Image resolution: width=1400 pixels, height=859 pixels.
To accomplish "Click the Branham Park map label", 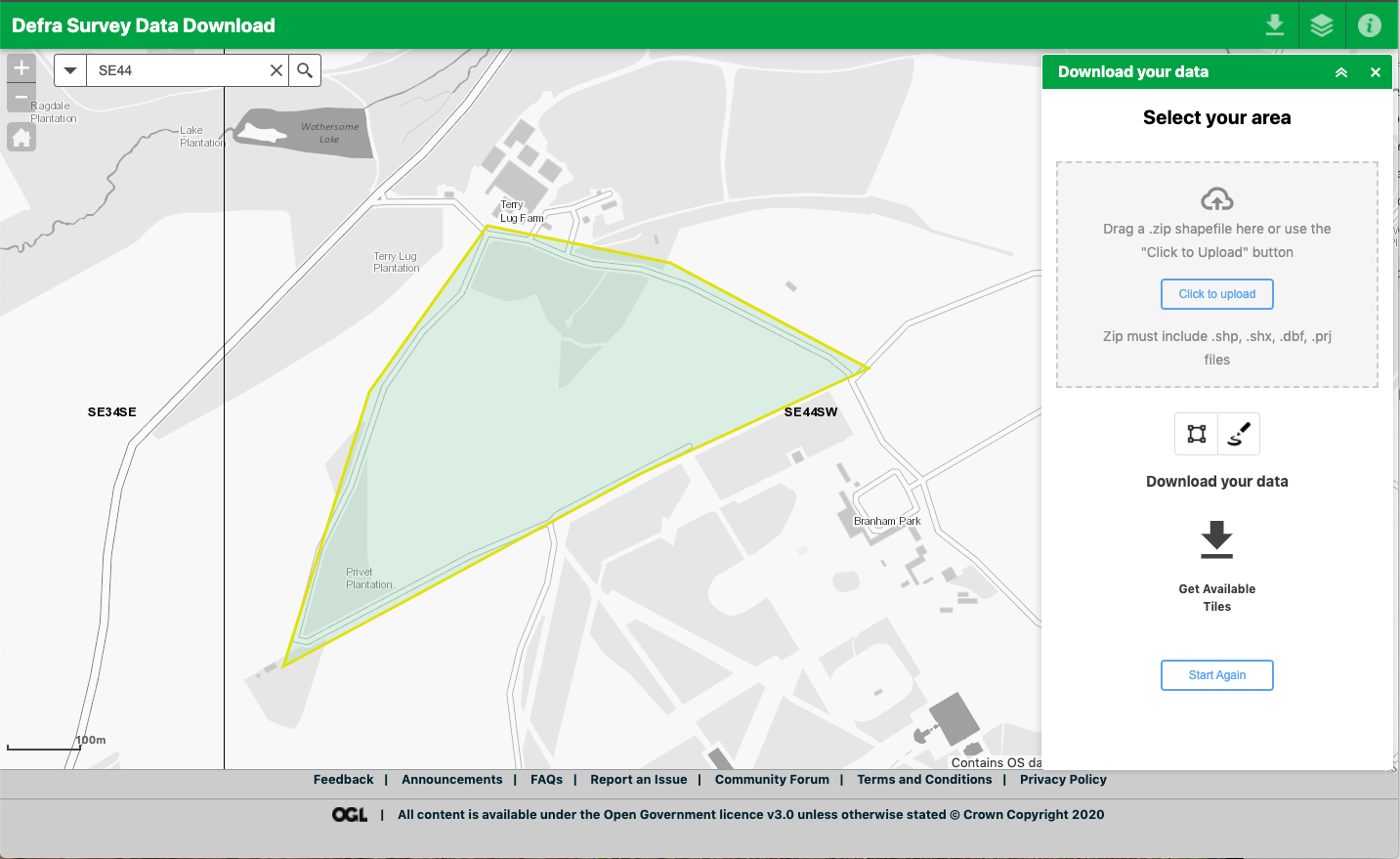I will 887,522.
